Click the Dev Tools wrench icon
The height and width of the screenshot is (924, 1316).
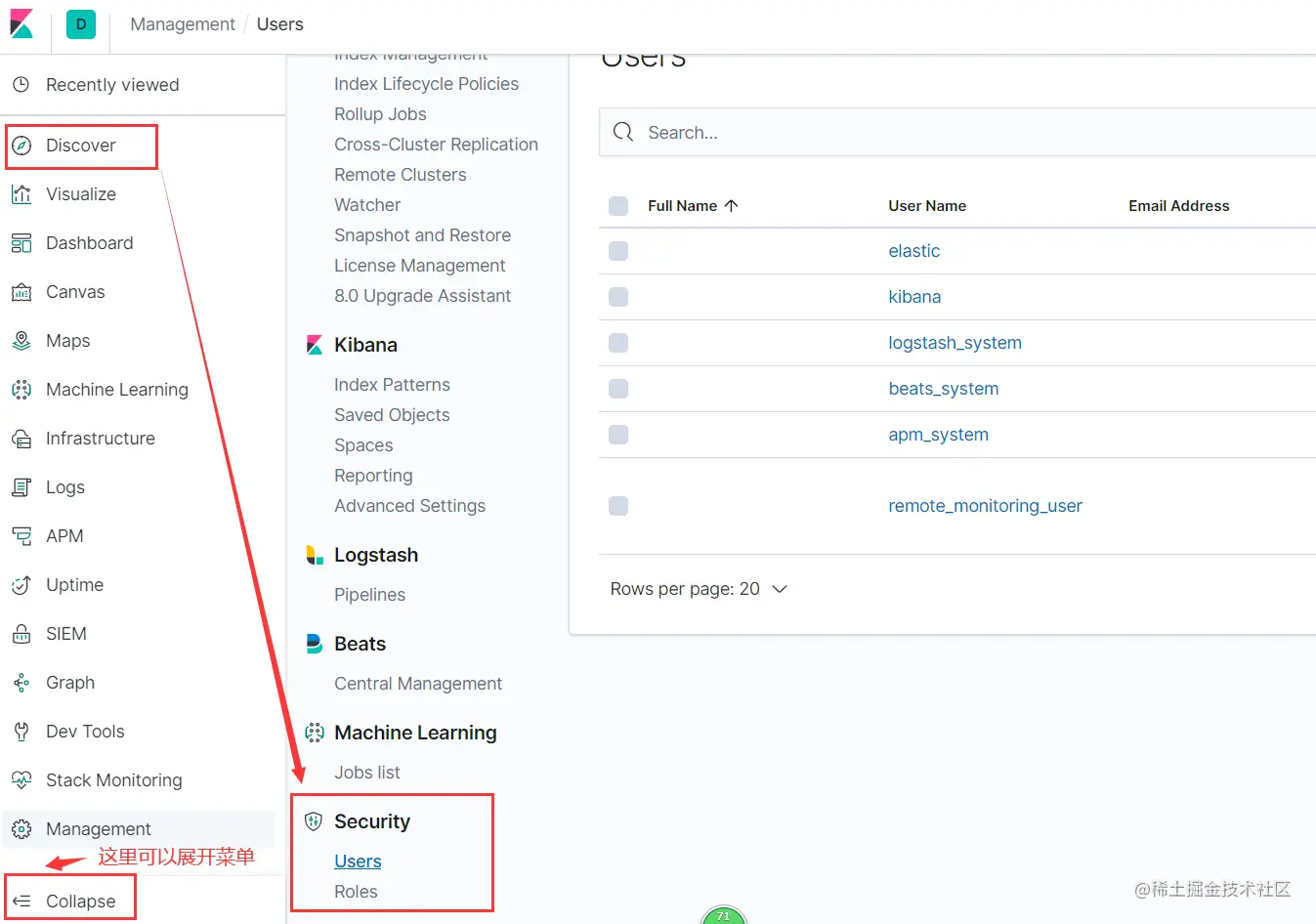pyautogui.click(x=21, y=732)
